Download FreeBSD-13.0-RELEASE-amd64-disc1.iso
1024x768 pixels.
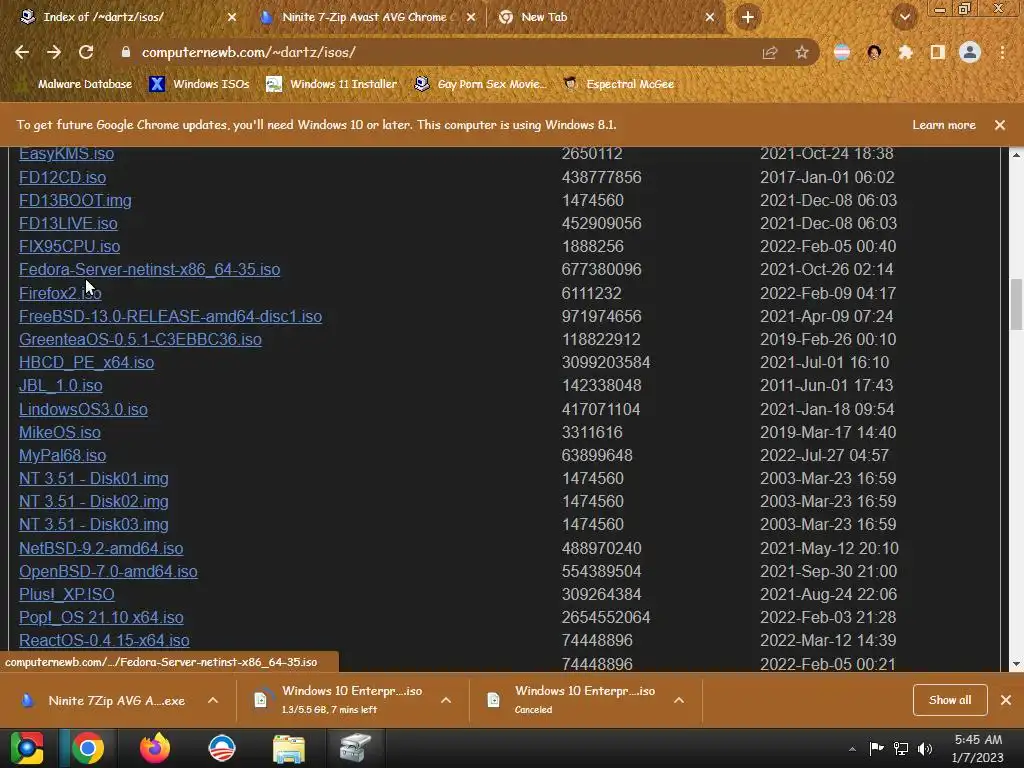pyautogui.click(x=170, y=316)
